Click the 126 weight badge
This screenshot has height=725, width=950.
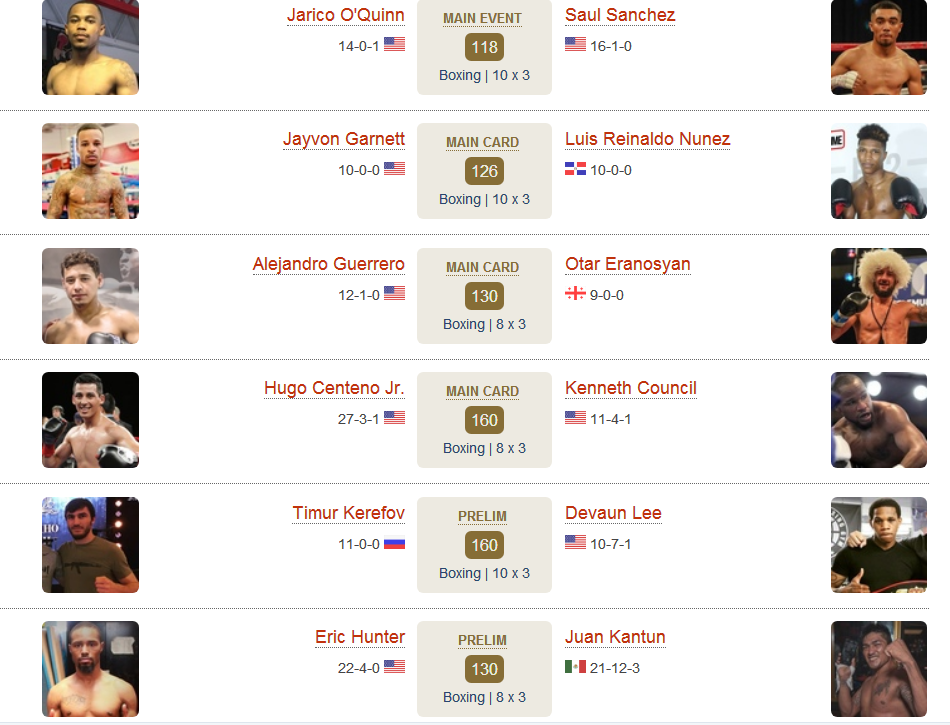click(x=484, y=171)
